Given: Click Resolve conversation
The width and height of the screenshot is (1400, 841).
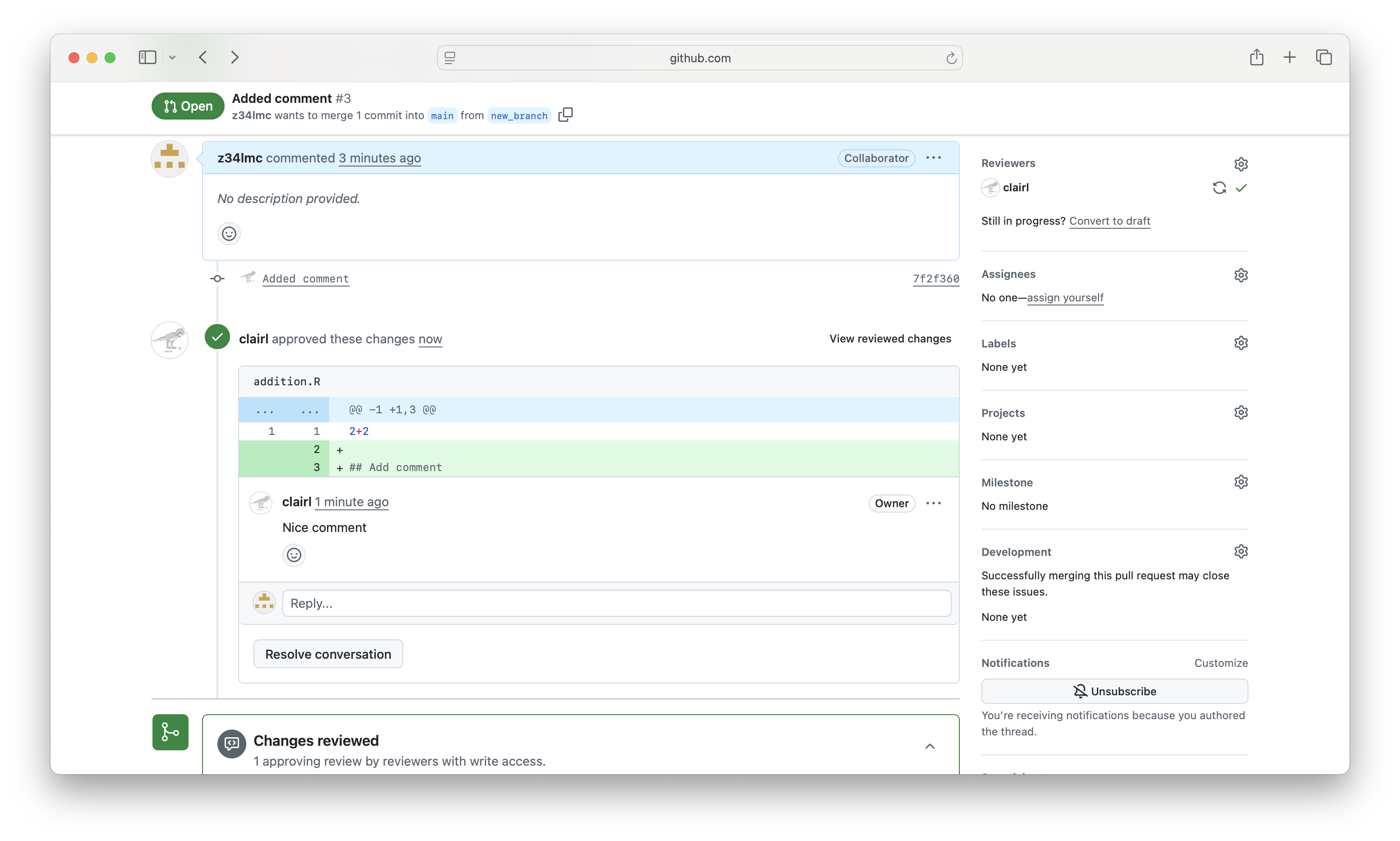Looking at the screenshot, I should click(328, 654).
